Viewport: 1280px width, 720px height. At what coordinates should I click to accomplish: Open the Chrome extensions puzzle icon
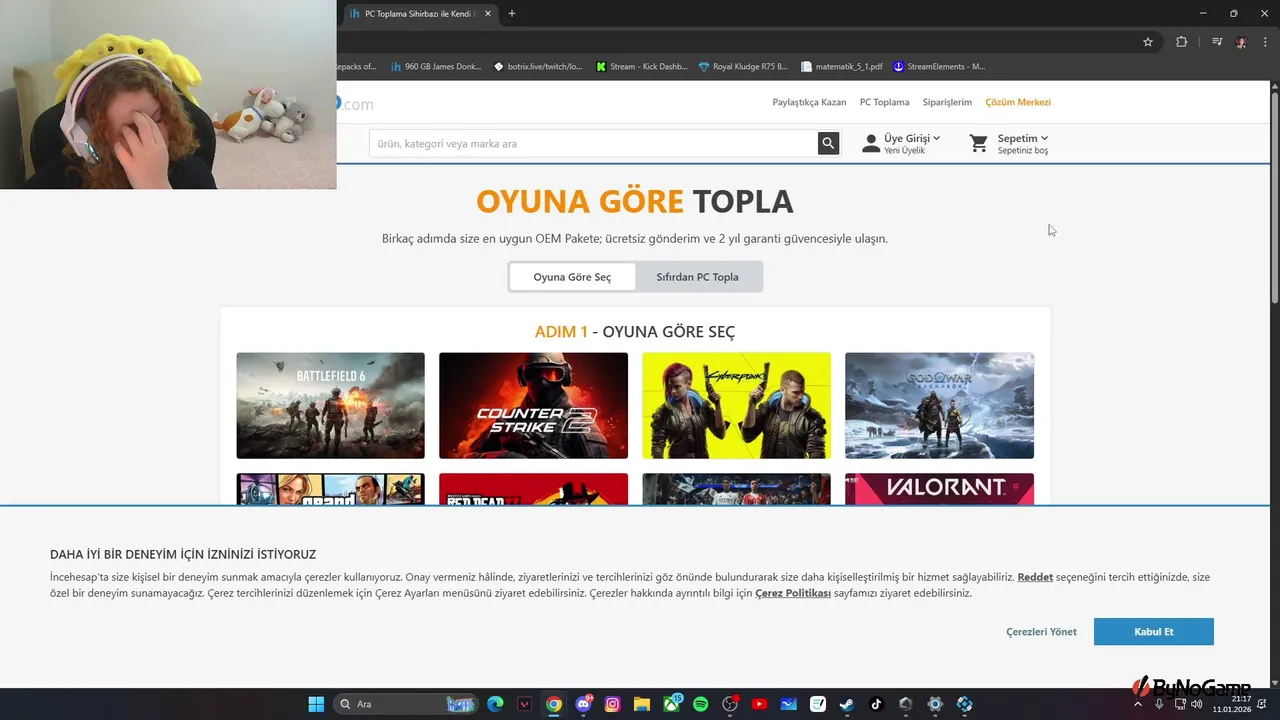[x=1181, y=42]
